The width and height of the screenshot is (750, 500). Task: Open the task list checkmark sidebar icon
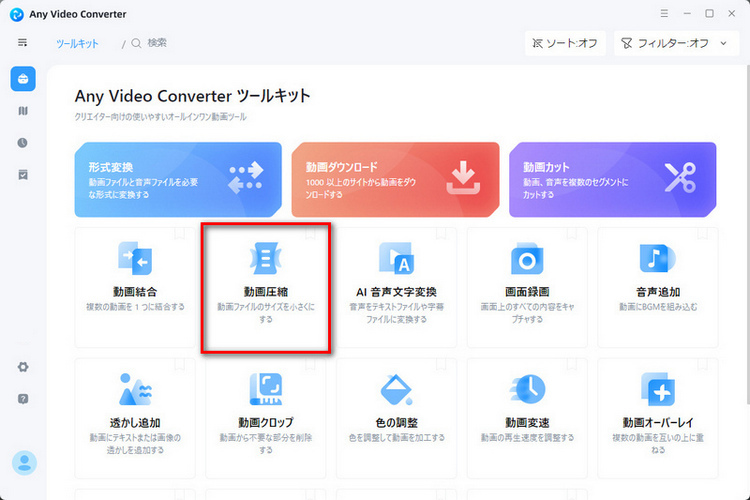click(x=23, y=175)
